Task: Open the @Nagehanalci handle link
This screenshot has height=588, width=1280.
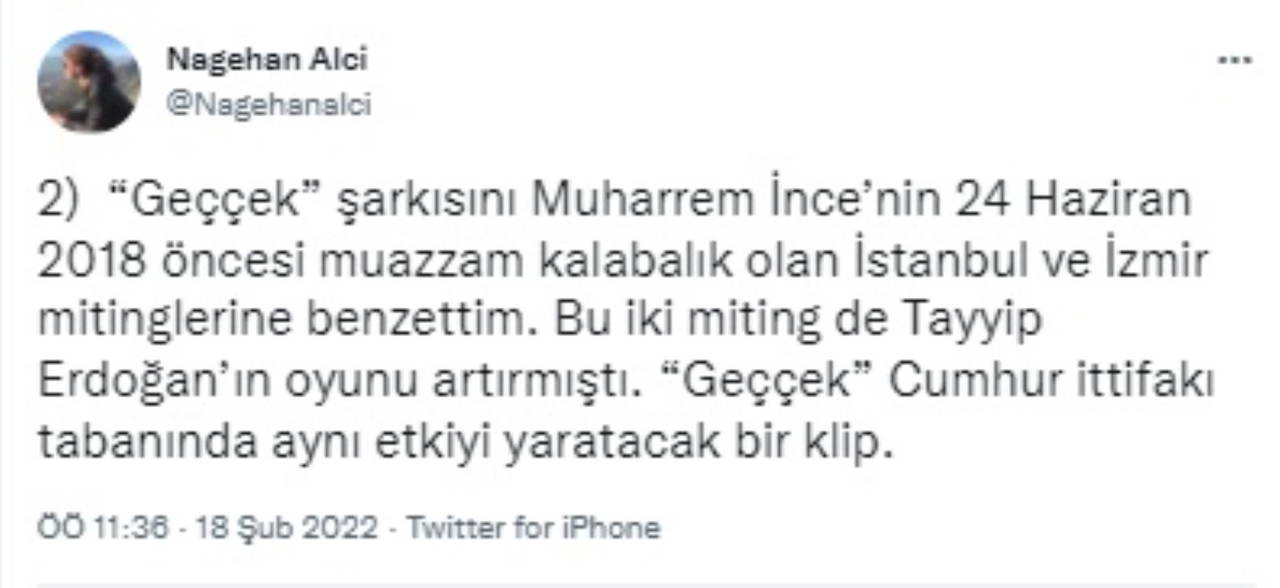Action: [268, 104]
